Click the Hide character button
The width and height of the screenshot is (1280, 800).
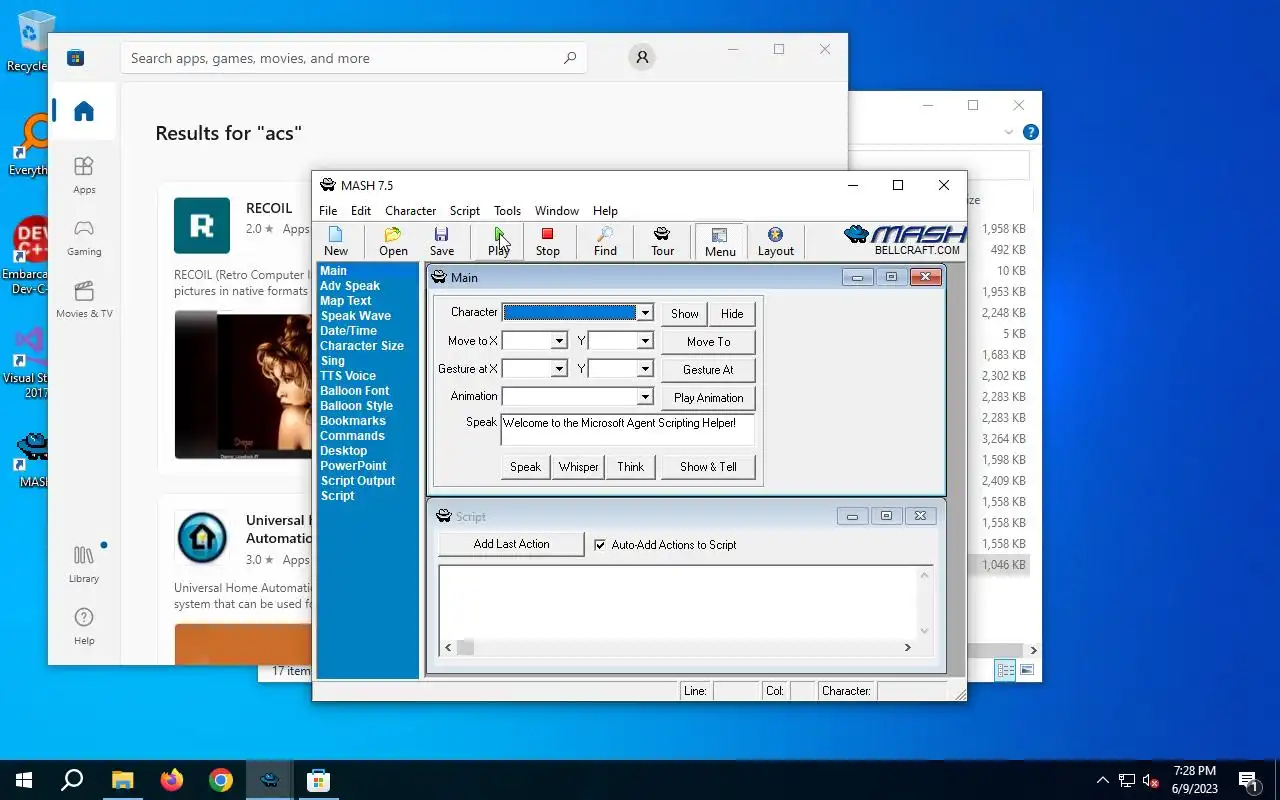click(x=732, y=313)
